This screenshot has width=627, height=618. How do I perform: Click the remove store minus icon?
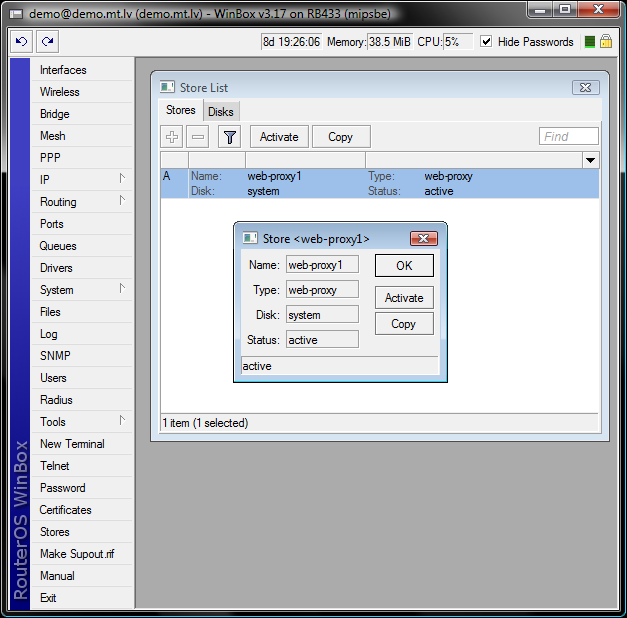198,137
